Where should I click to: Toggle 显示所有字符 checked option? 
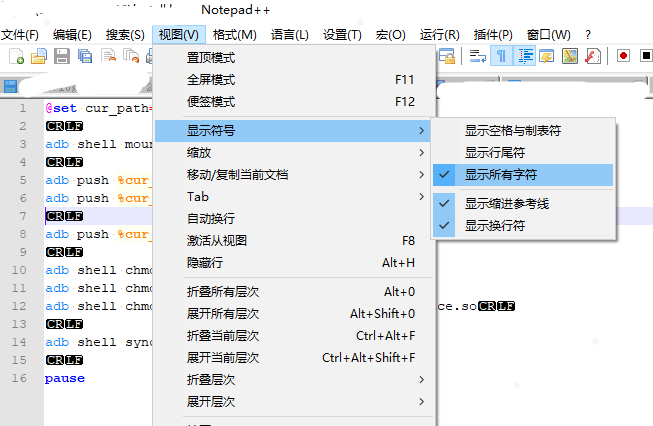[523, 175]
